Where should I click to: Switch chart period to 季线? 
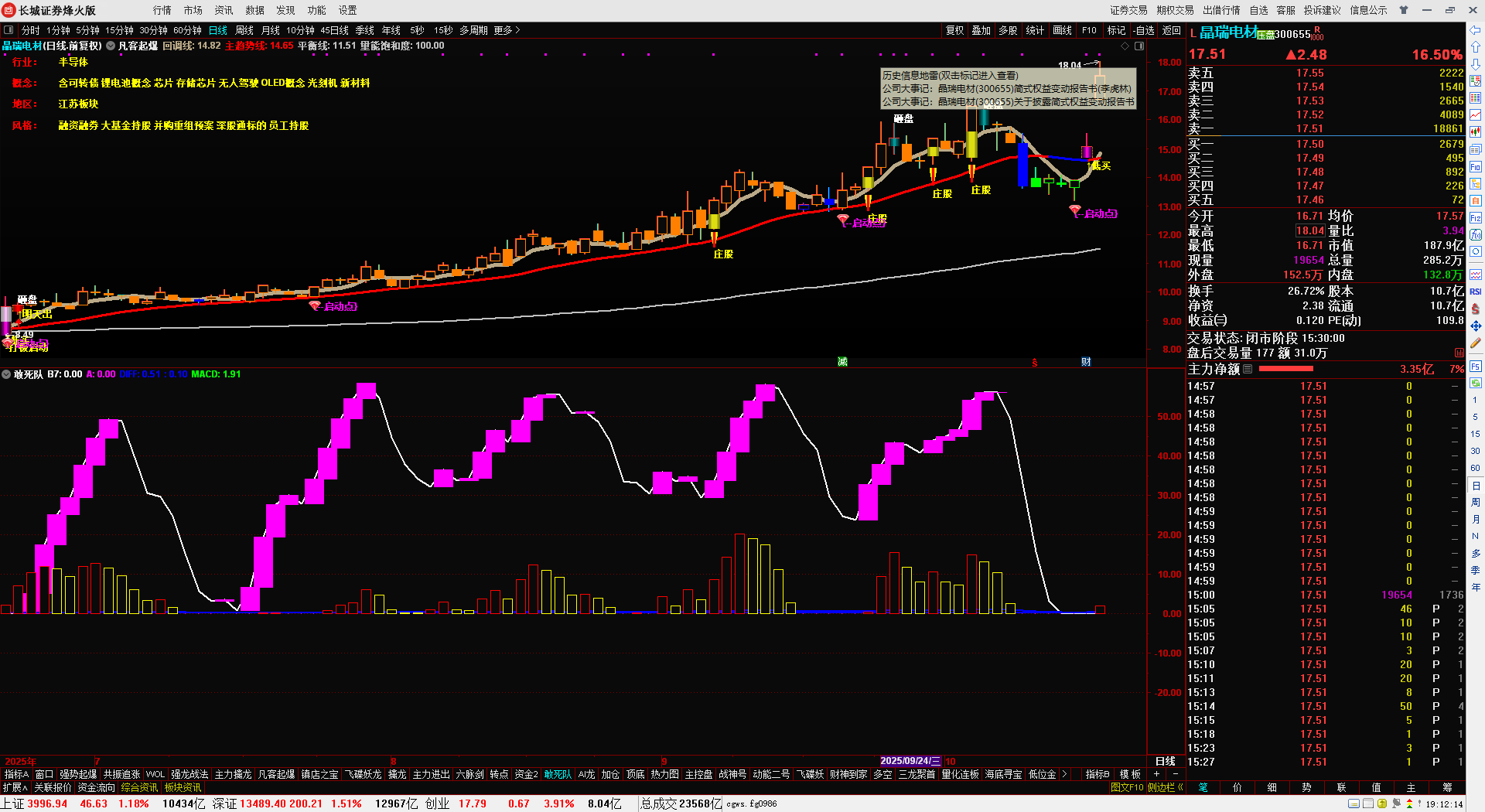pyautogui.click(x=365, y=30)
